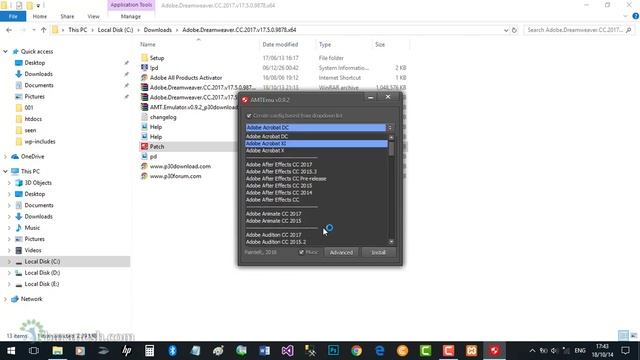
Task: Go up one folder level in Explorer
Action: pyautogui.click(x=43, y=30)
